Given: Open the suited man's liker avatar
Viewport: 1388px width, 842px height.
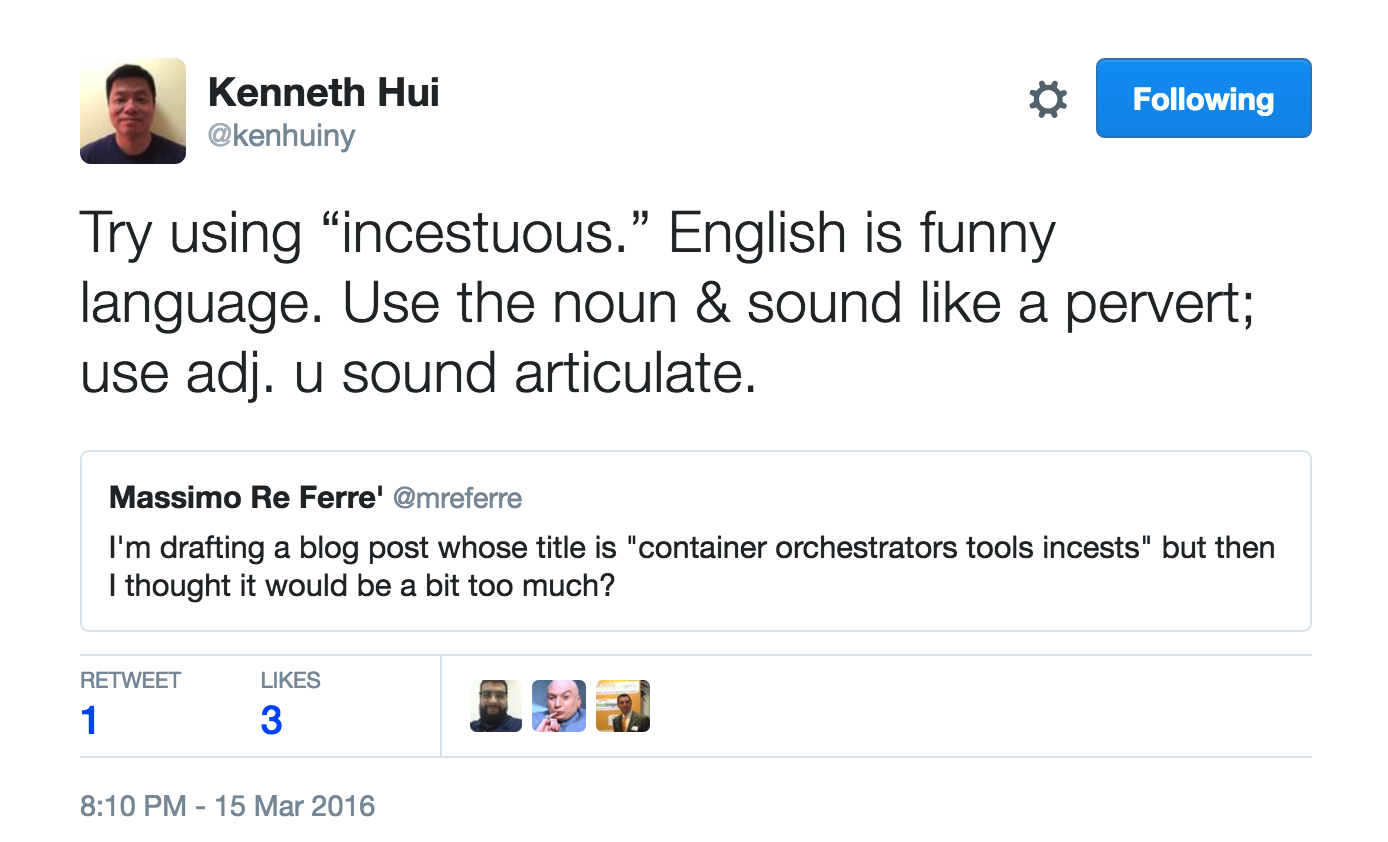Looking at the screenshot, I should 622,706.
